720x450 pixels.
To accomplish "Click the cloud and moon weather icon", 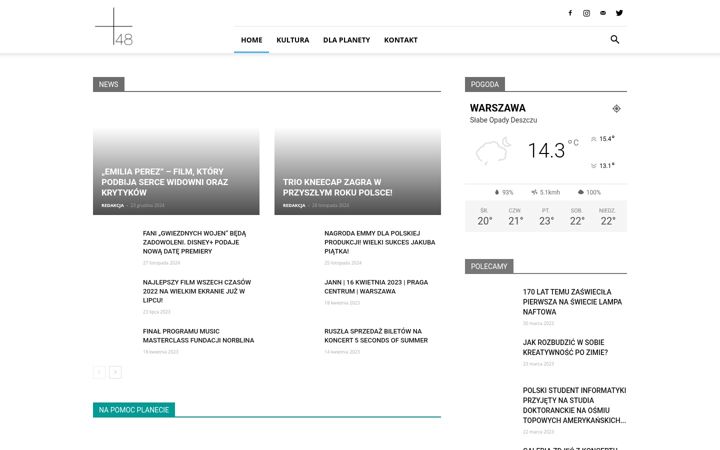I will pyautogui.click(x=493, y=151).
